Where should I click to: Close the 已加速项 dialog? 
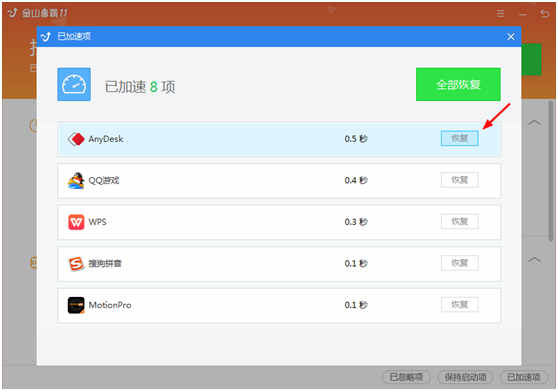[x=511, y=36]
